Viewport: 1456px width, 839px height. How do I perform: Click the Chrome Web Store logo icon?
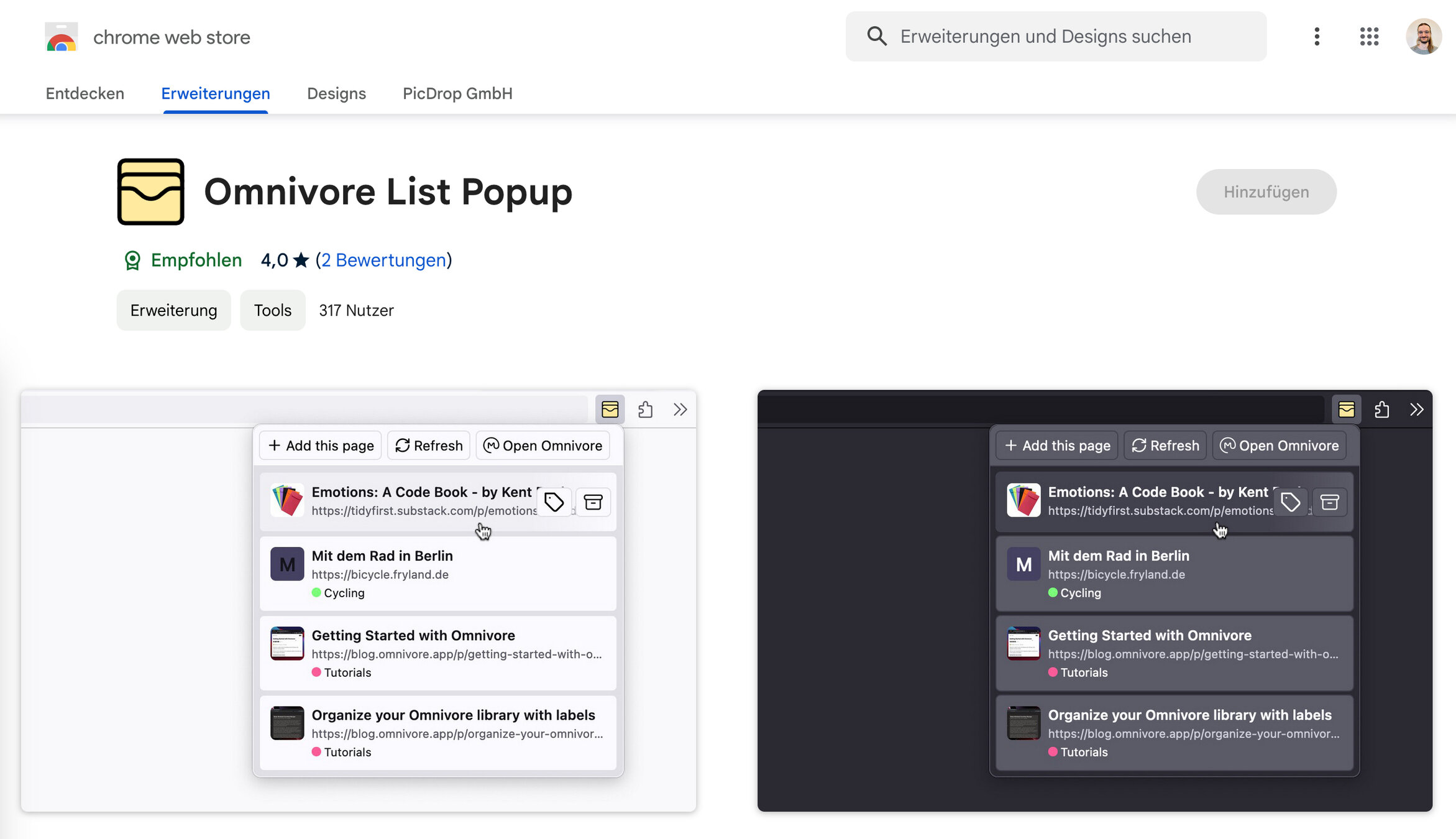(x=61, y=37)
